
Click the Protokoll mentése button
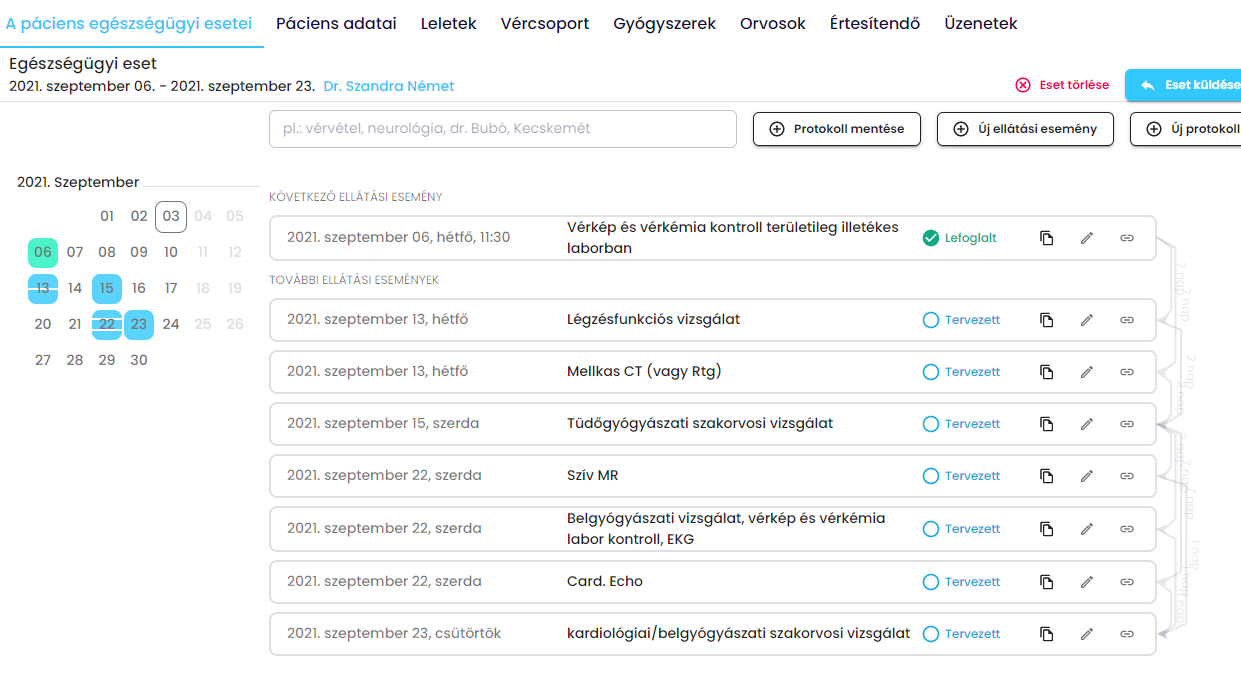pos(836,128)
